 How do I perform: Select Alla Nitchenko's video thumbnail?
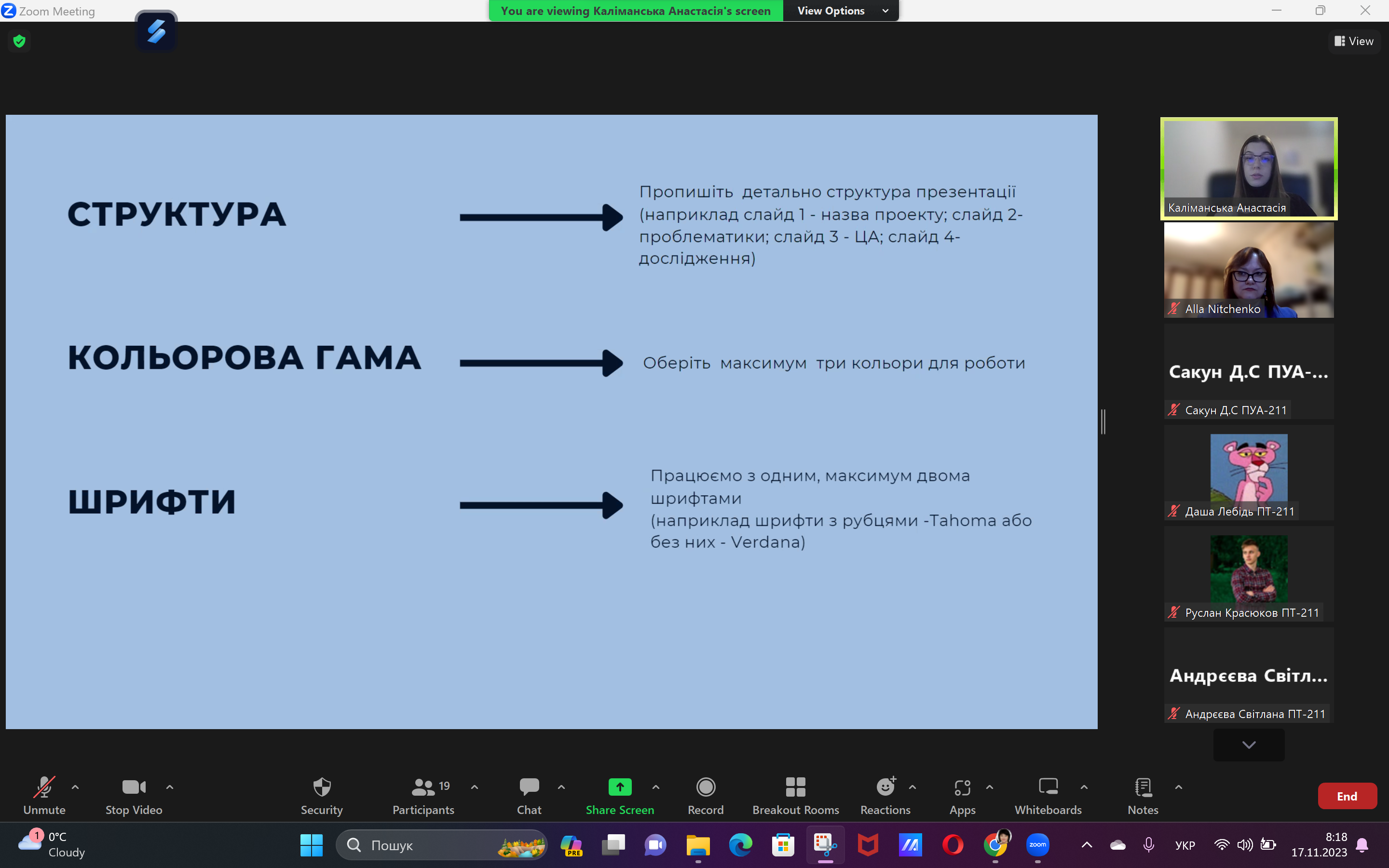tap(1248, 270)
